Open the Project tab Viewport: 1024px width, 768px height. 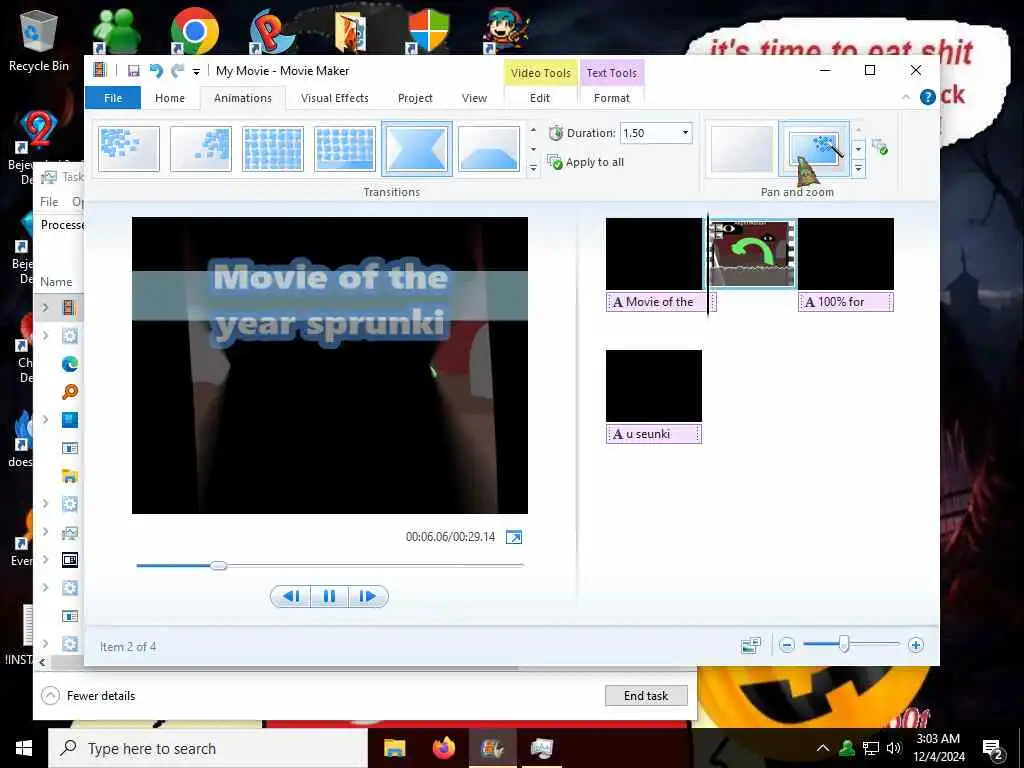pyautogui.click(x=415, y=98)
